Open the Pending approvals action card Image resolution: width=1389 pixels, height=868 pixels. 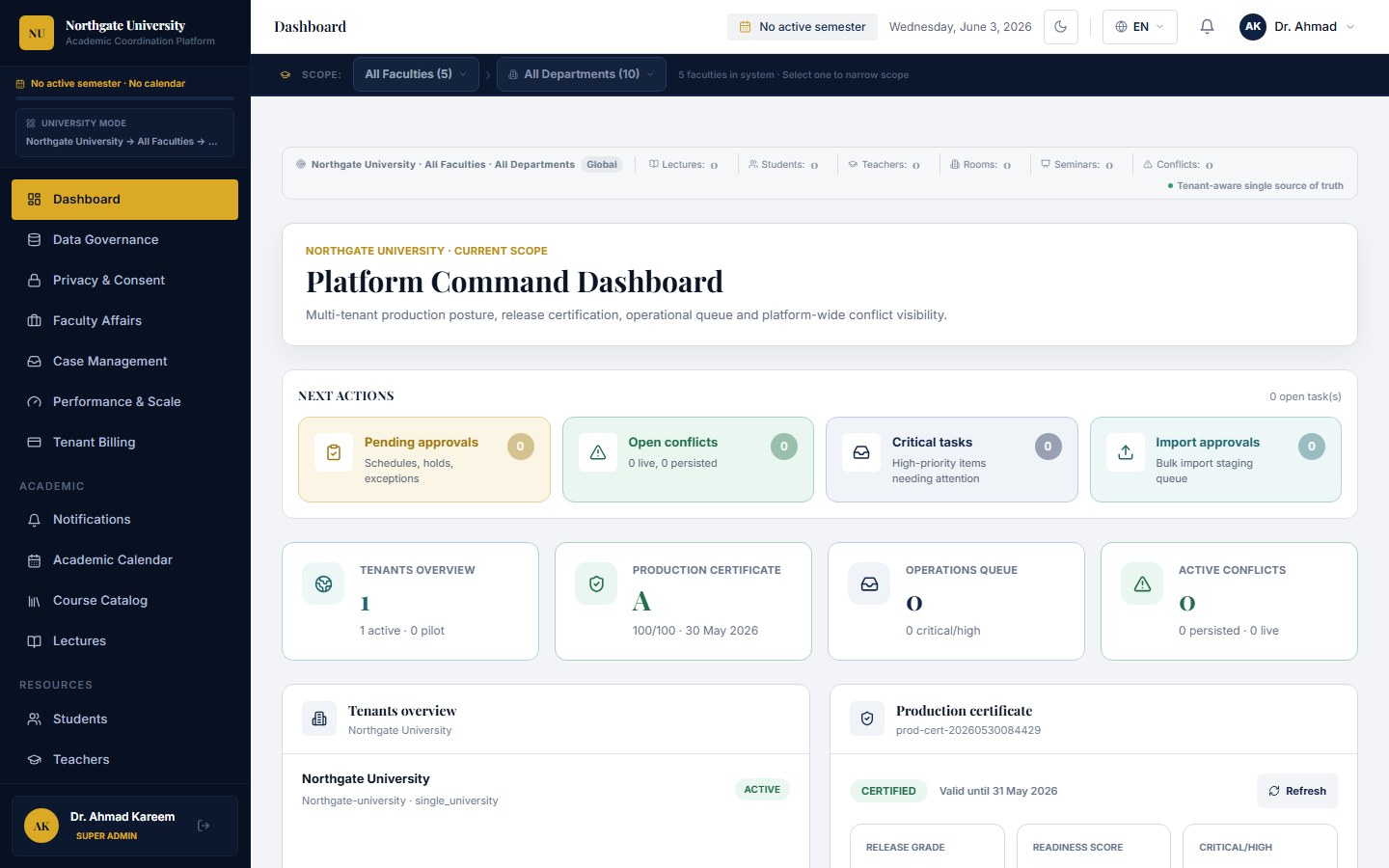424,459
